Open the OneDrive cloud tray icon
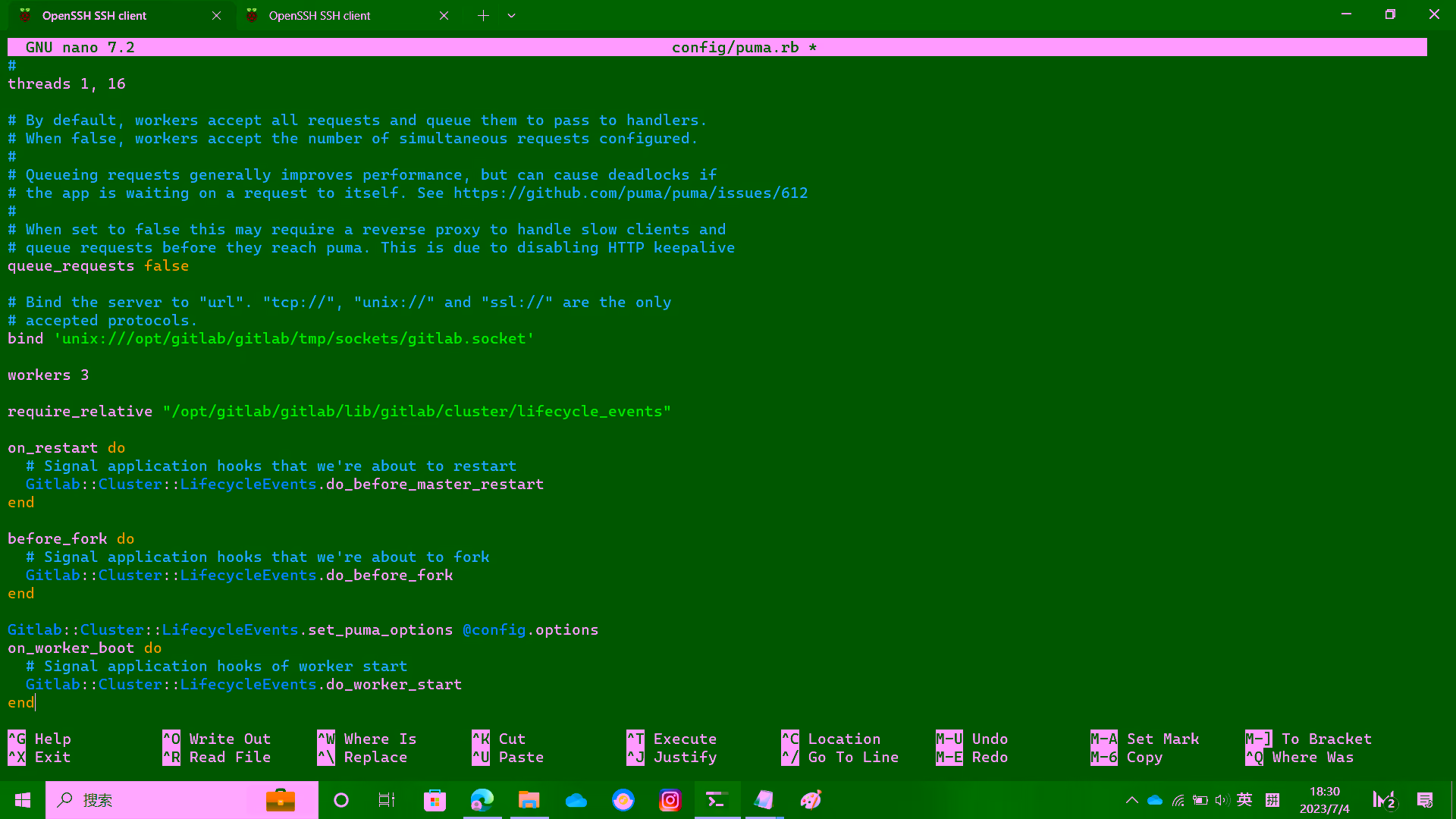The width and height of the screenshot is (1456, 819). (1155, 800)
